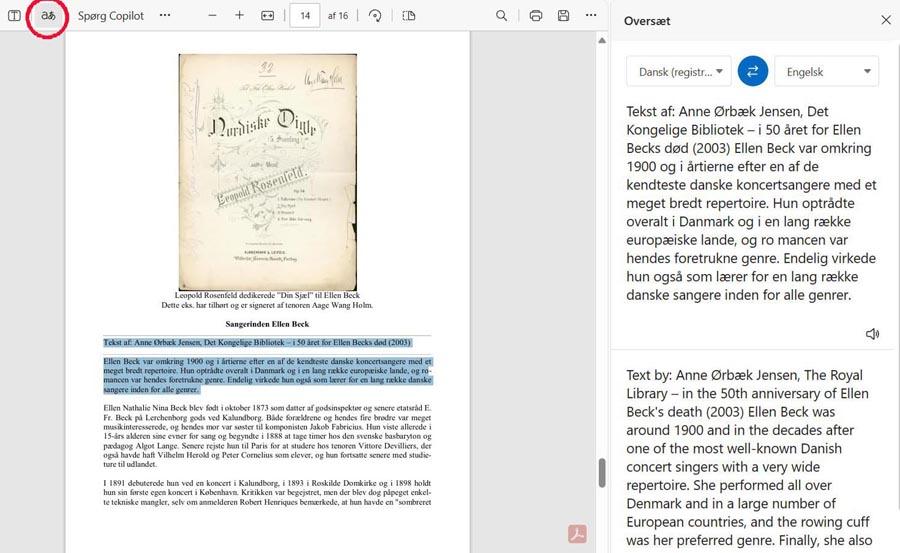900x553 pixels.
Task: Print the PDF document
Action: [536, 16]
